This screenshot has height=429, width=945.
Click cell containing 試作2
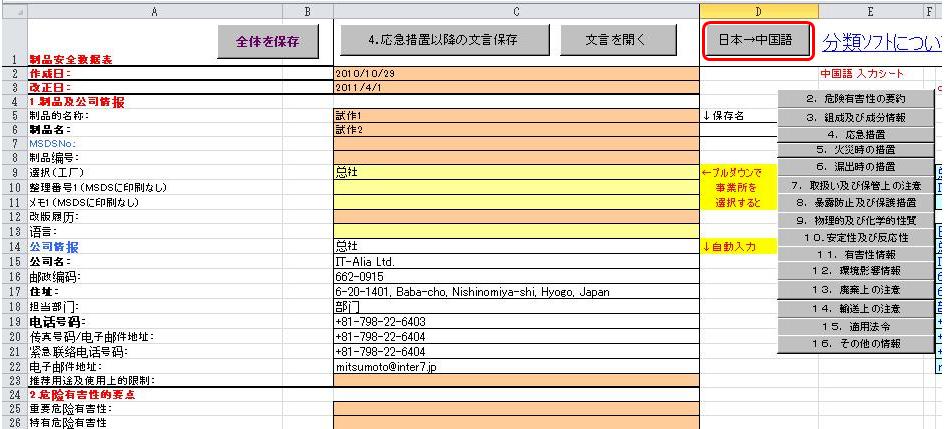[516, 130]
